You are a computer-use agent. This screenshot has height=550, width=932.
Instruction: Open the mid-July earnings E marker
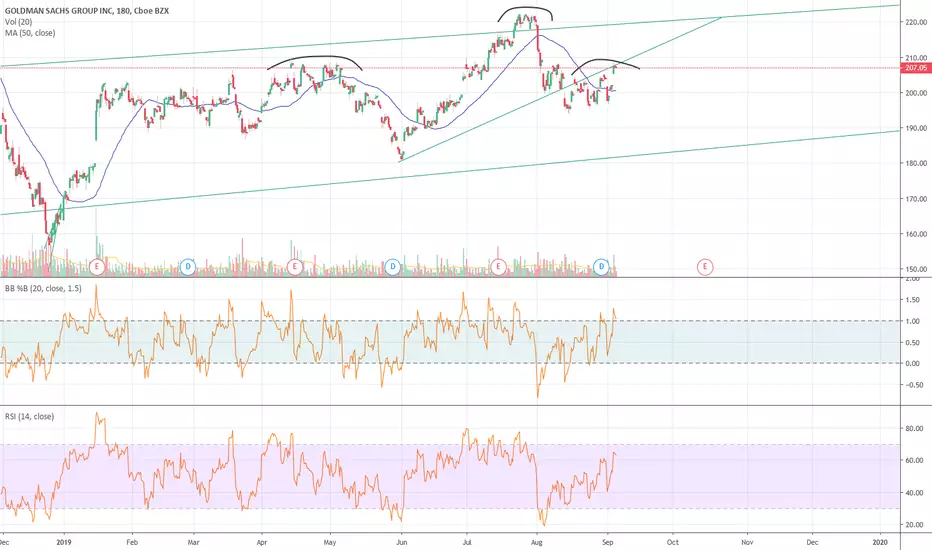pos(498,266)
